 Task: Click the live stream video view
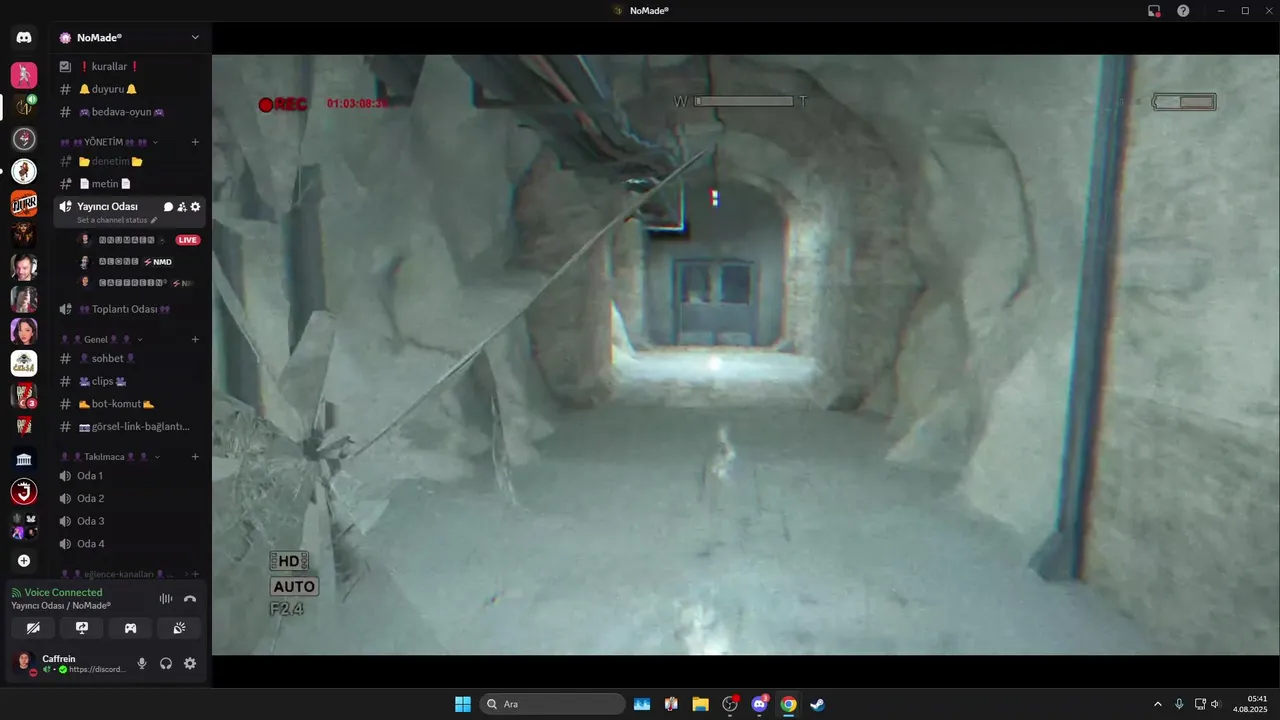[x=746, y=355]
